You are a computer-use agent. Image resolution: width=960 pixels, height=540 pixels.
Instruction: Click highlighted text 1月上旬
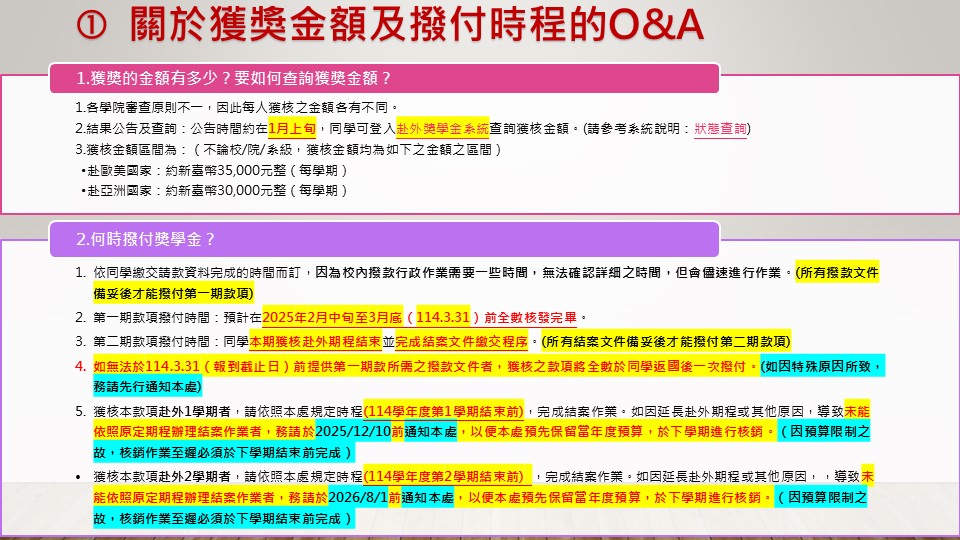click(x=292, y=129)
